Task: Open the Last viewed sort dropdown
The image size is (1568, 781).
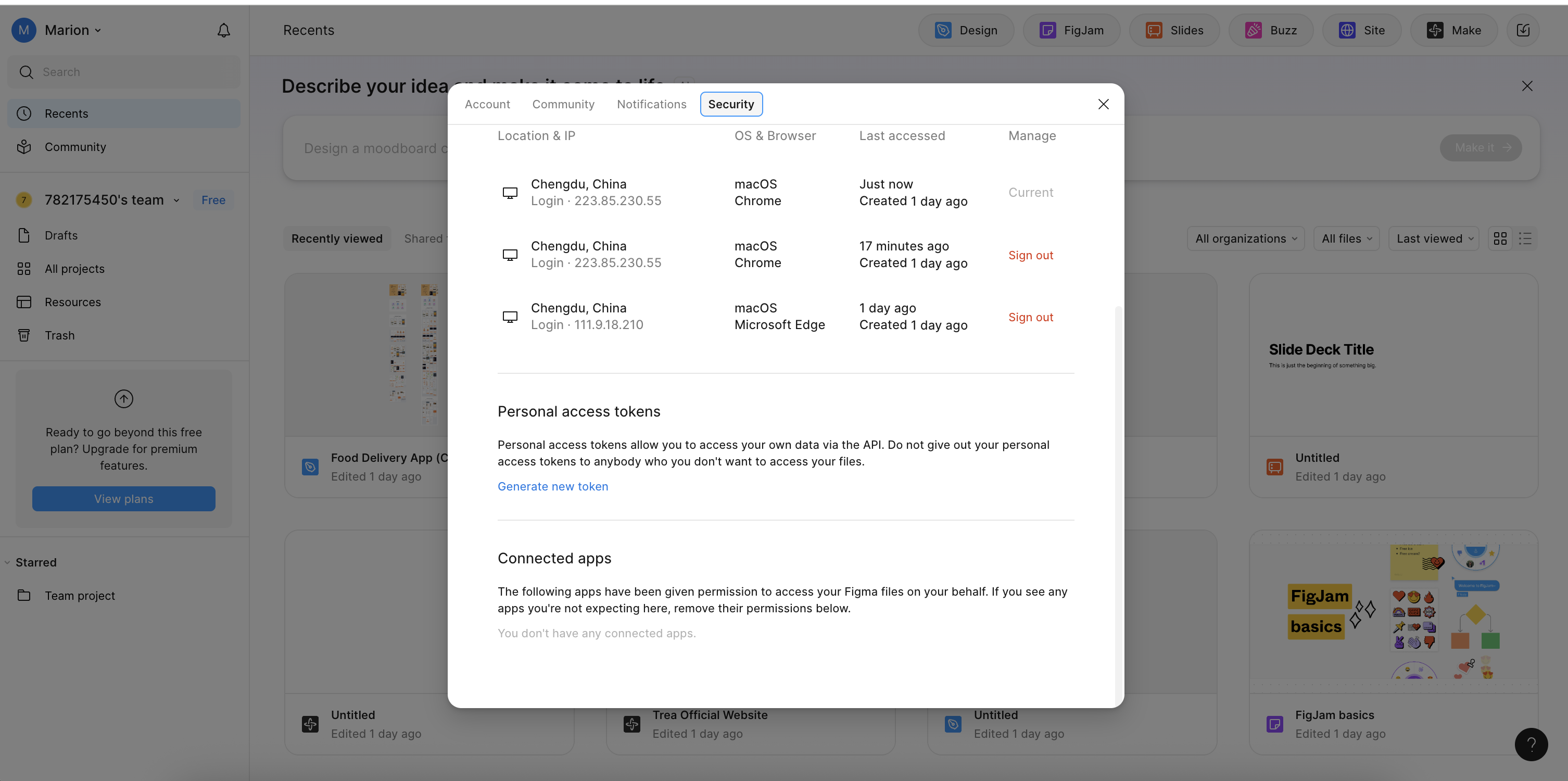Action: (1434, 238)
